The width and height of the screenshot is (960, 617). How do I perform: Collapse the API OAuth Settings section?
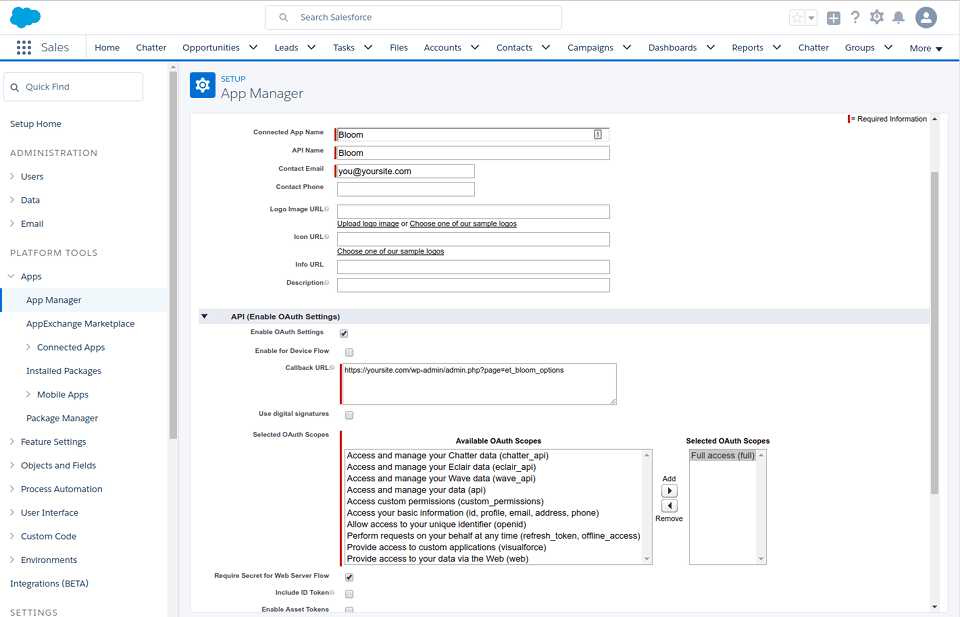click(x=204, y=316)
